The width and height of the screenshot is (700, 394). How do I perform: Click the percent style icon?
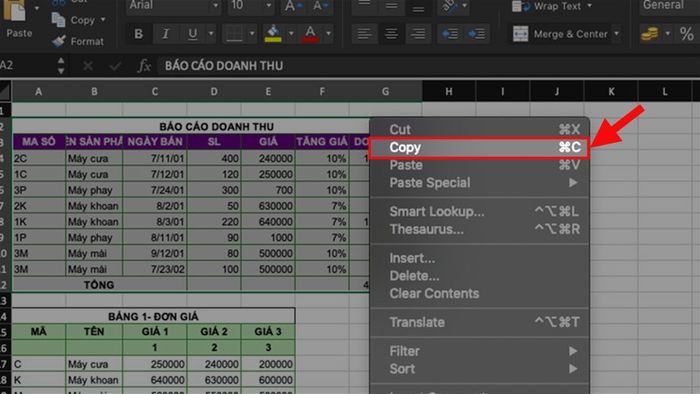687,33
